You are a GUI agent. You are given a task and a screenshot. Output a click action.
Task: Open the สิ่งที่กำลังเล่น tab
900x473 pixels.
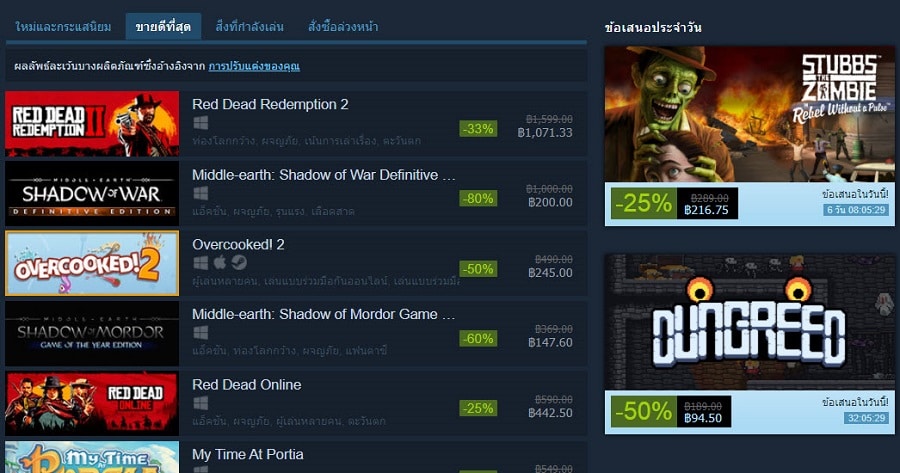coord(249,26)
